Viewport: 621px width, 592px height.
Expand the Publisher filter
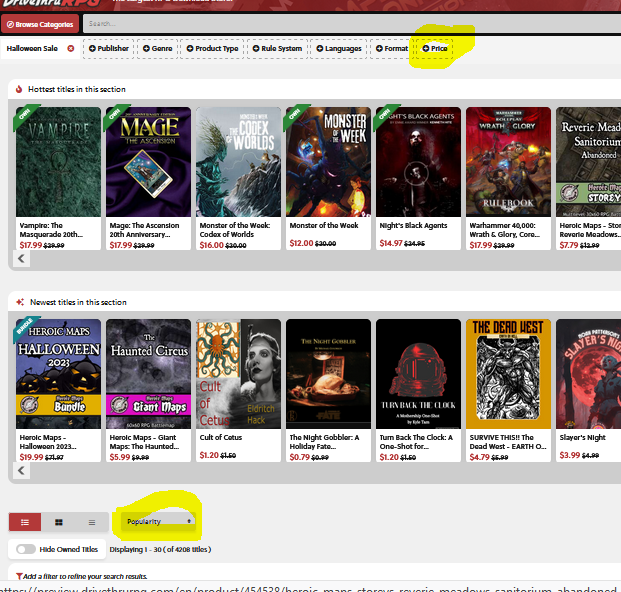point(109,48)
